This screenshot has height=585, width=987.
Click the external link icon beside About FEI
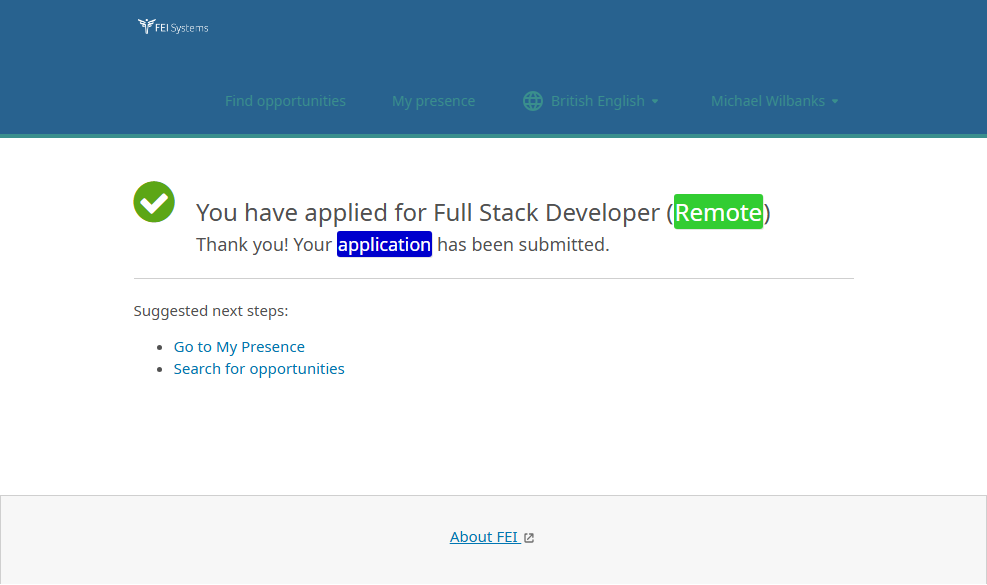click(529, 538)
